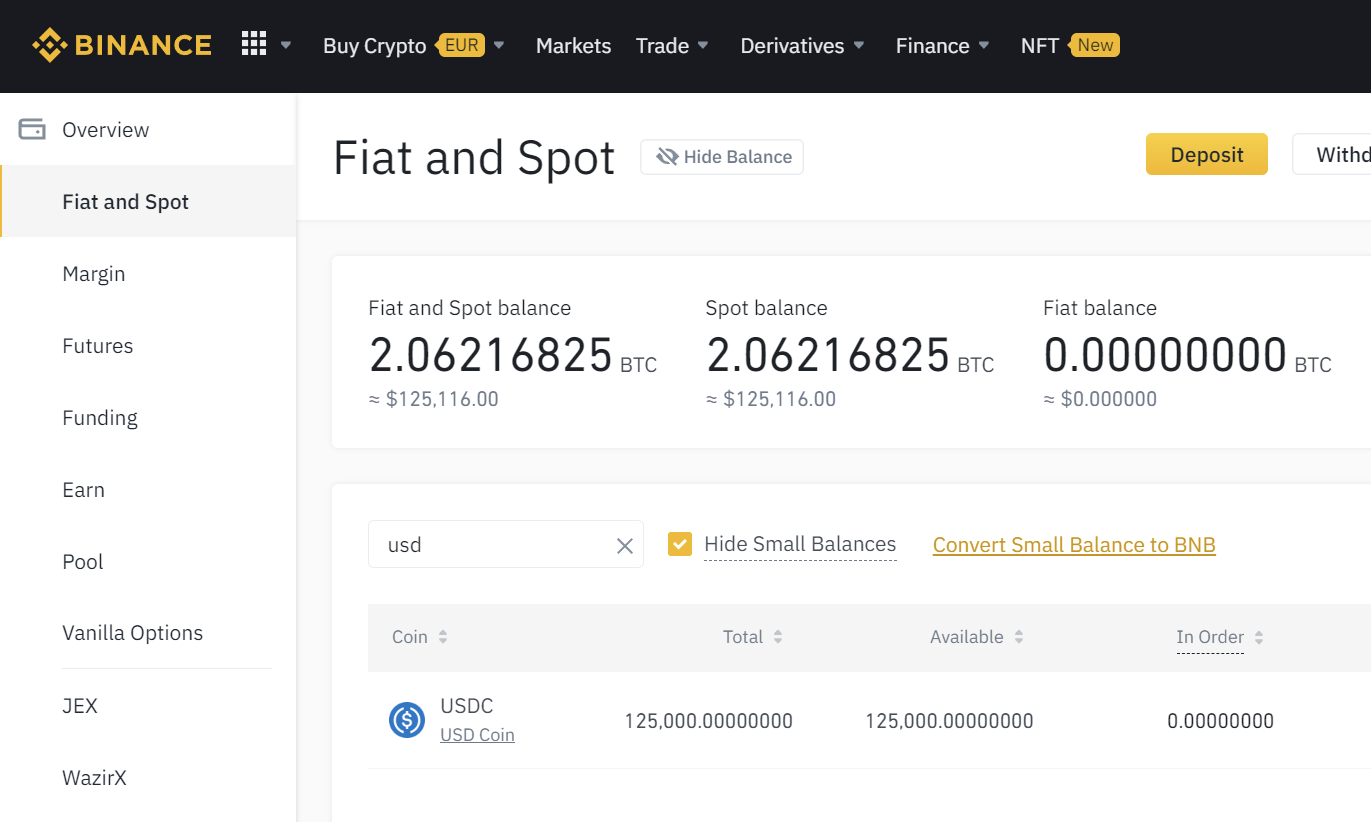Expand the Trade dropdown arrow
The image size is (1371, 822).
click(x=703, y=45)
